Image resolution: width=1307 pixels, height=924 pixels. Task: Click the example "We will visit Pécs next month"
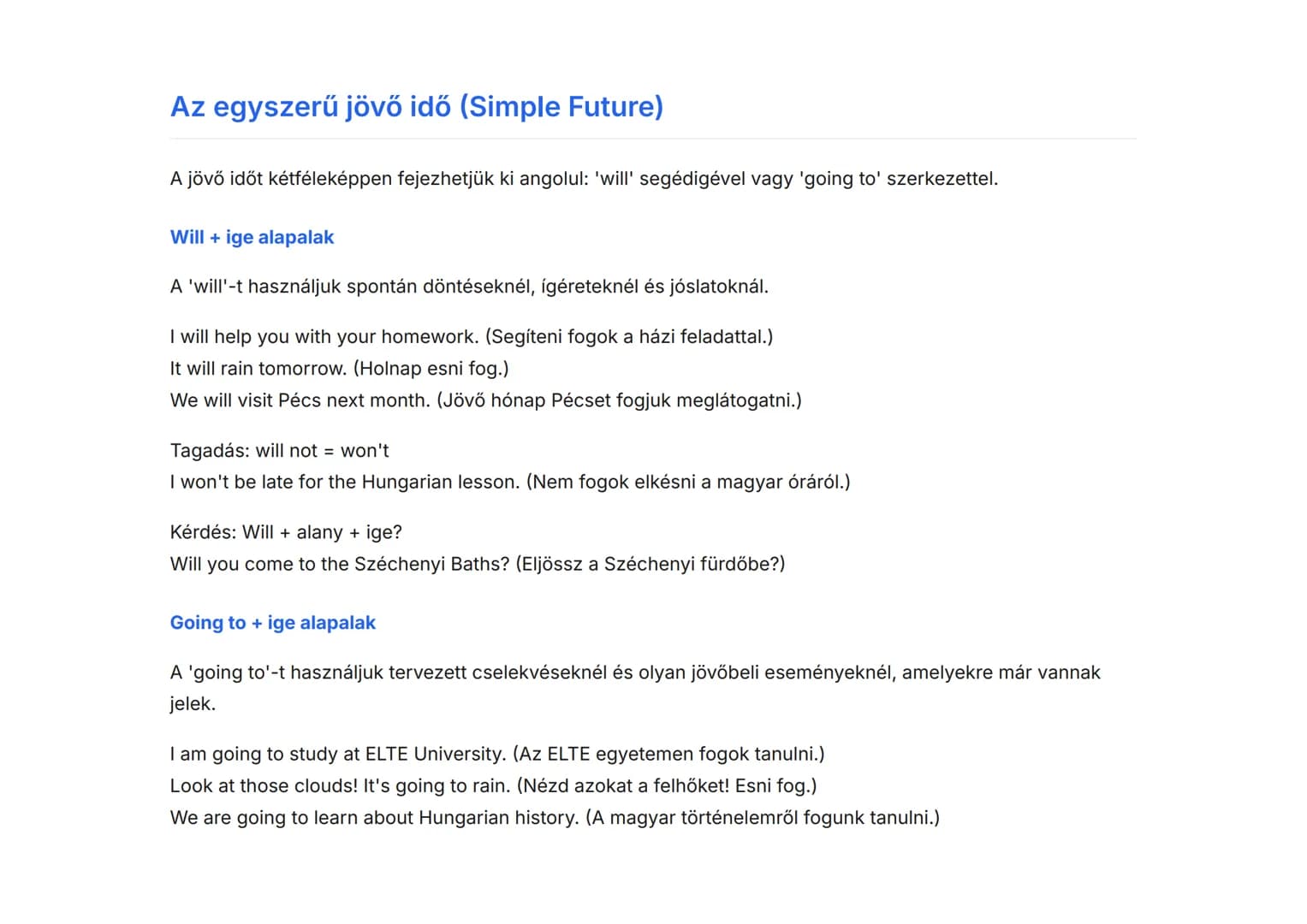[x=300, y=400]
